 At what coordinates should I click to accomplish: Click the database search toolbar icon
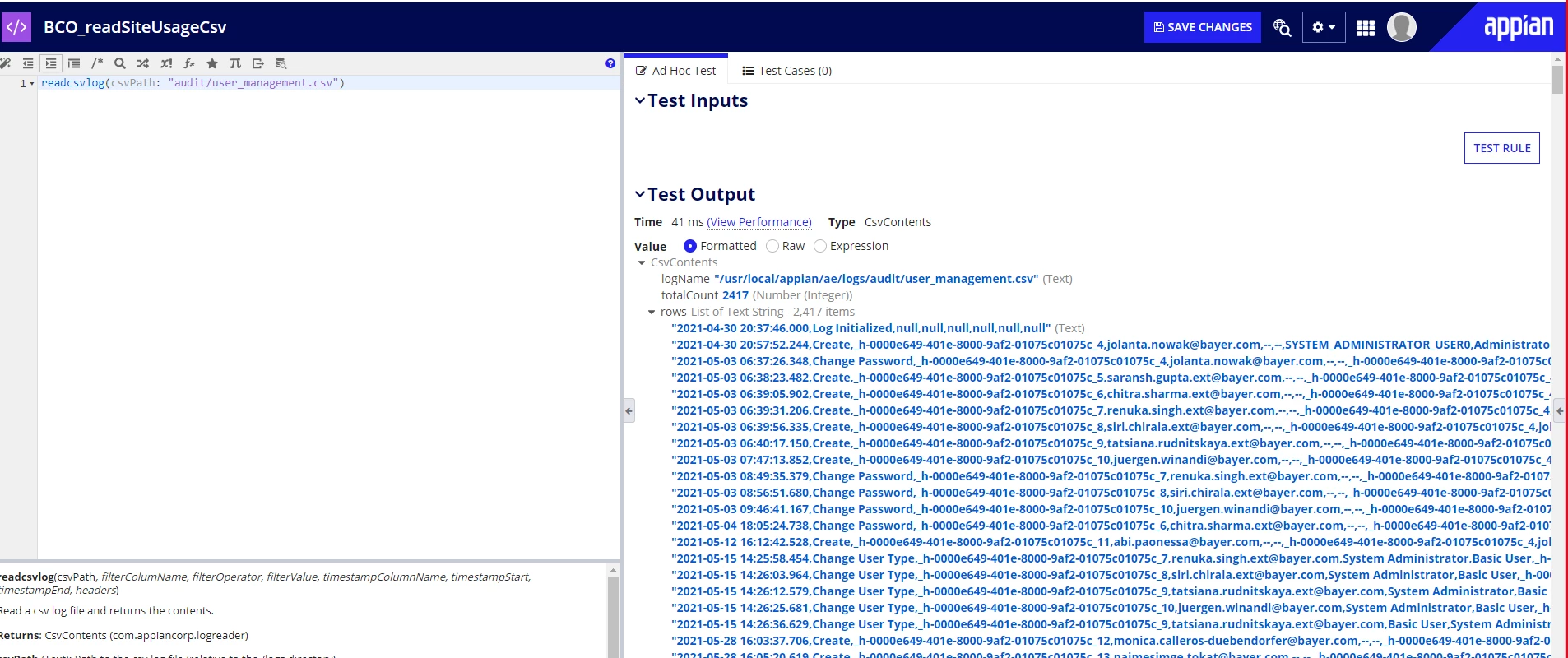tap(281, 63)
